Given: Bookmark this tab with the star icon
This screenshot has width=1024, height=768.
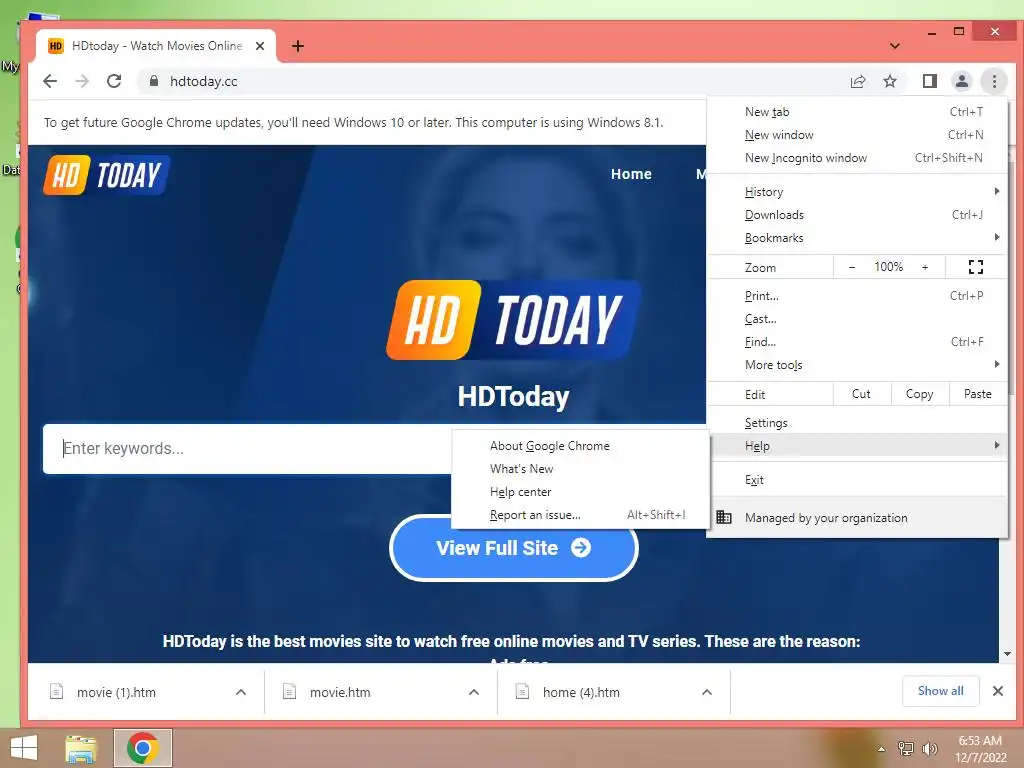Looking at the screenshot, I should coord(889,81).
